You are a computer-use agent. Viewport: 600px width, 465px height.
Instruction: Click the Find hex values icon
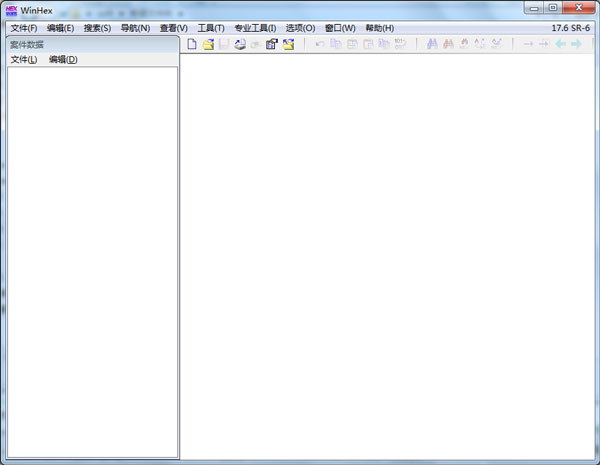tap(448, 44)
